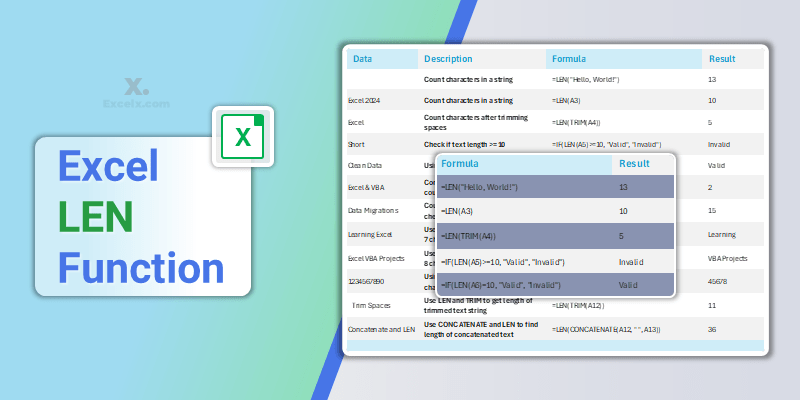800x400 pixels.
Task: Click result '10' in the enlarged popup
Action: tap(623, 211)
